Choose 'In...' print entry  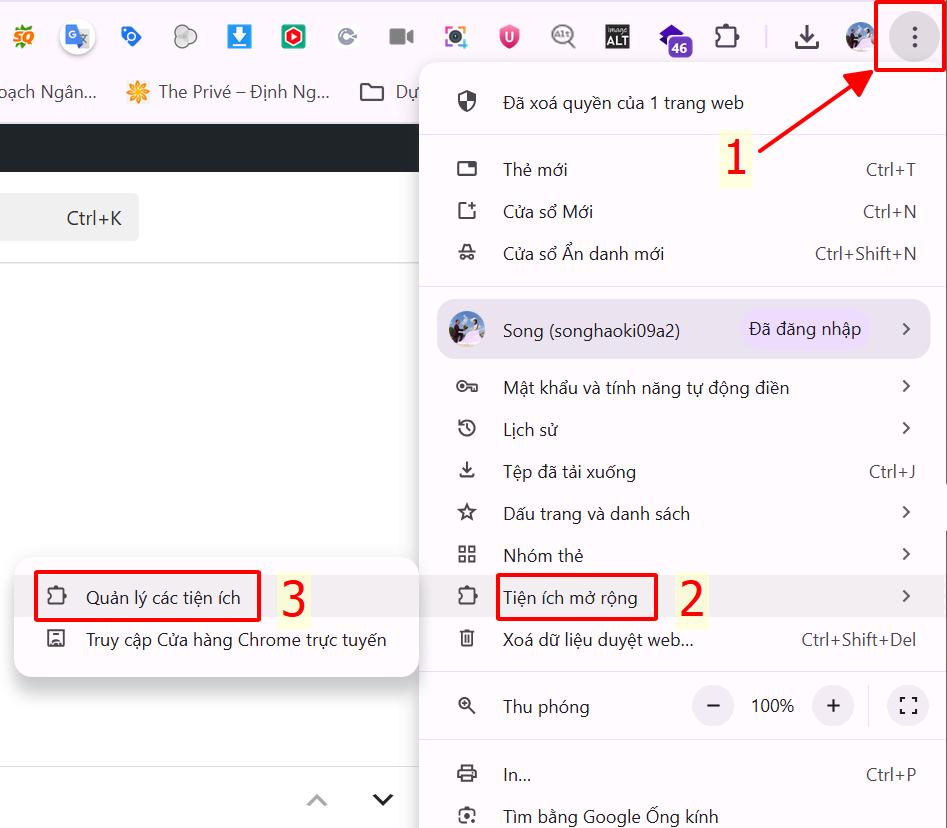pyautogui.click(x=682, y=774)
